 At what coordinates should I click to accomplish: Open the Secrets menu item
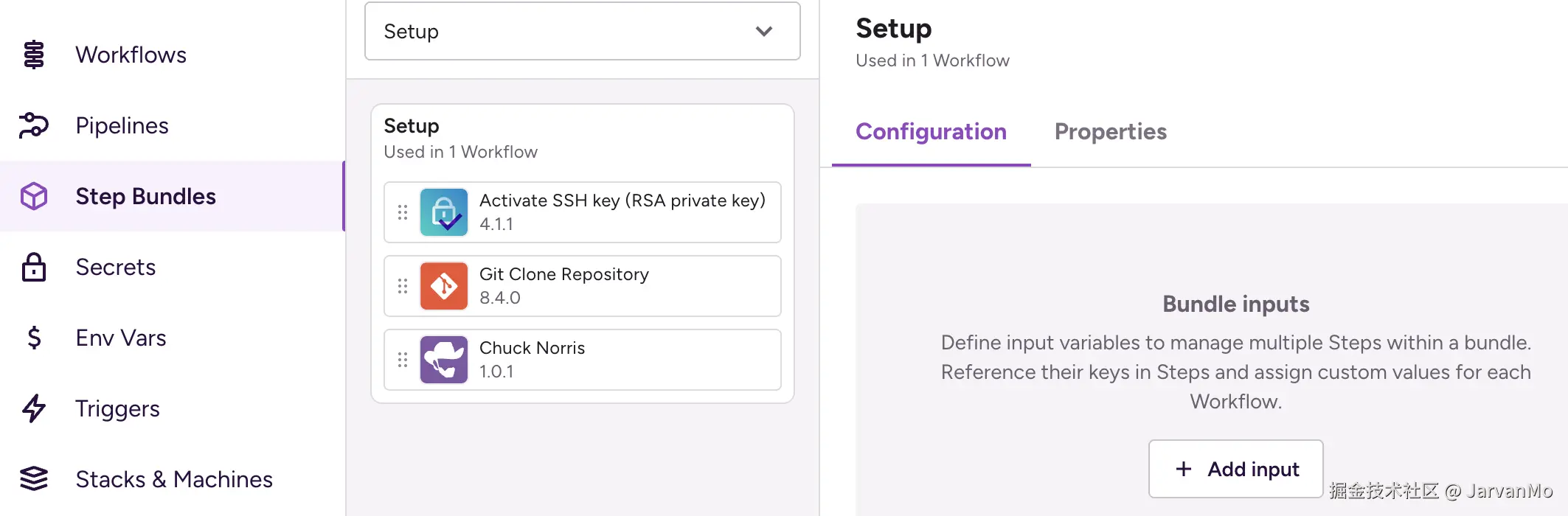tap(116, 268)
